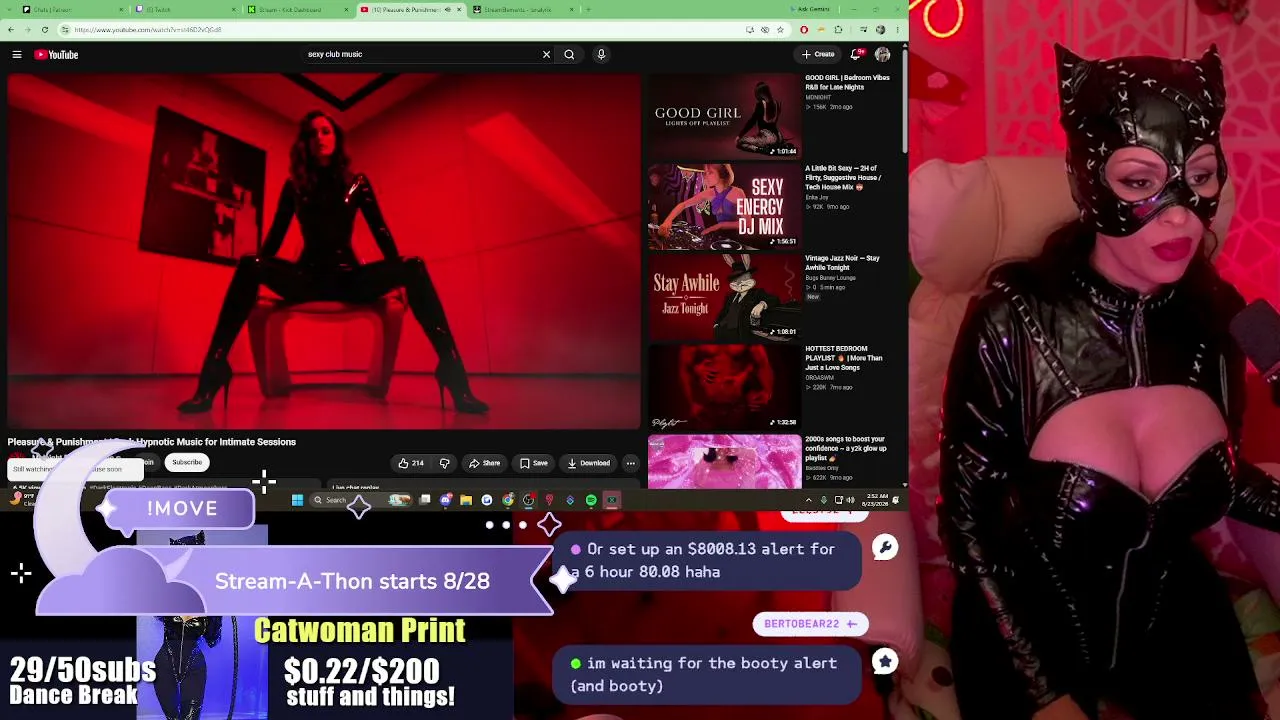Open more actions ellipsis under the video
Image resolution: width=1280 pixels, height=720 pixels.
pos(631,463)
